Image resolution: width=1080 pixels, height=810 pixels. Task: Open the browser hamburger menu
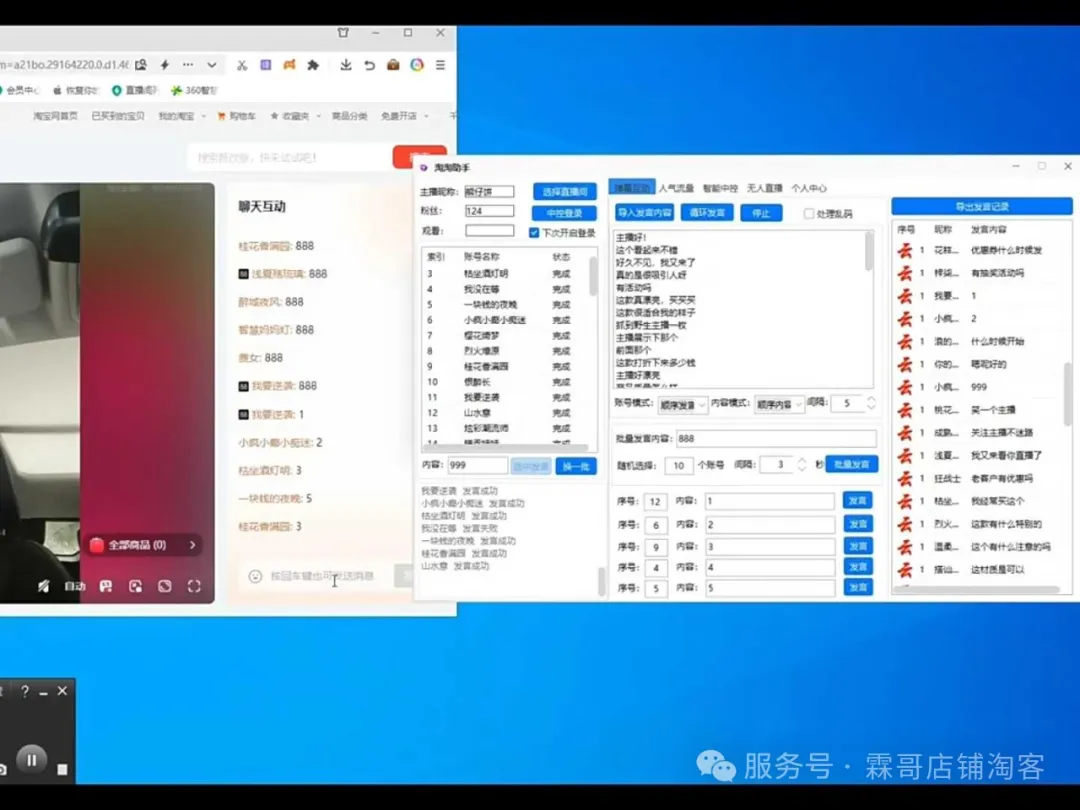(440, 65)
